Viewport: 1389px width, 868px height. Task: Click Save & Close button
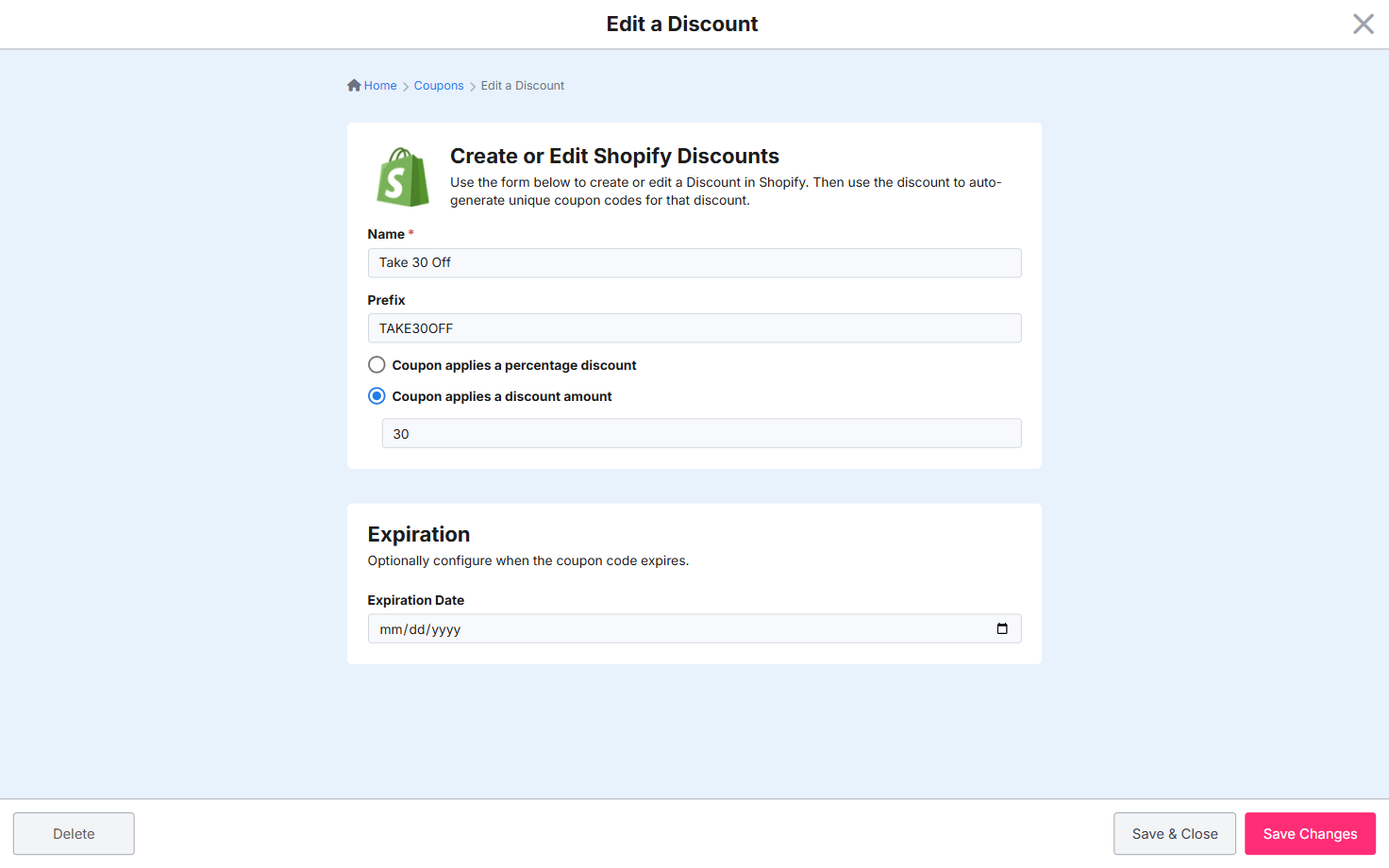1175,834
